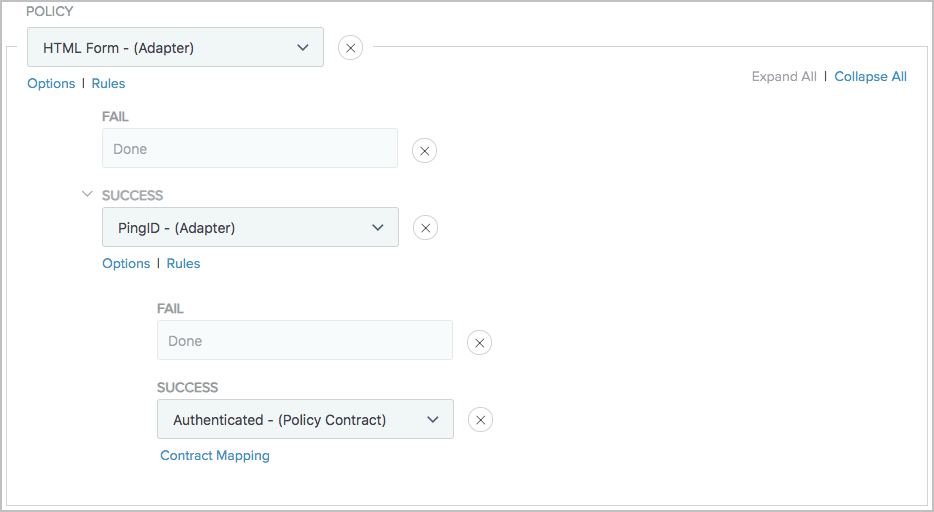Remove the Authenticated policy contract

point(480,420)
